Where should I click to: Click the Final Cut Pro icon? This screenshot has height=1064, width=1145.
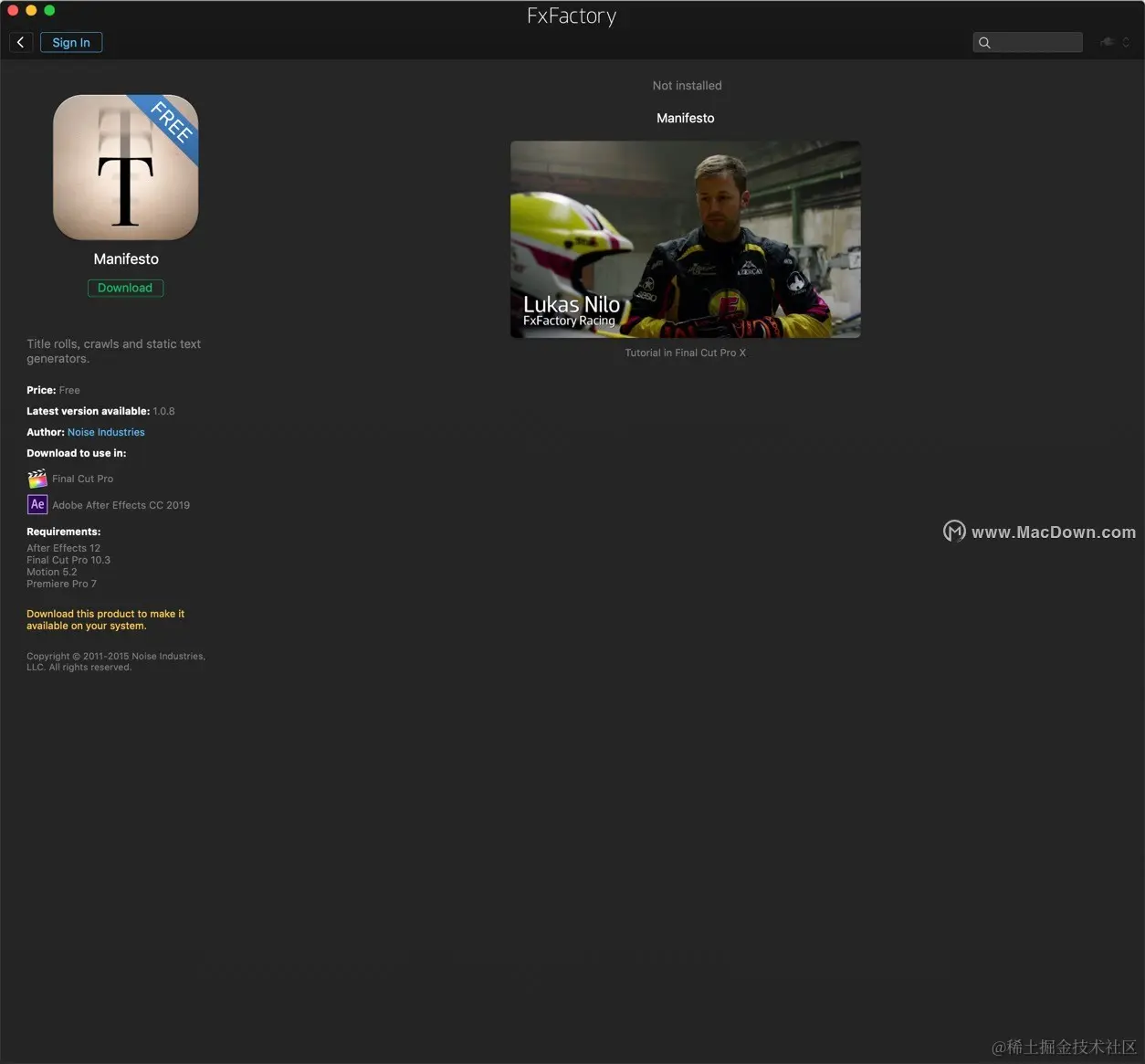coord(37,479)
